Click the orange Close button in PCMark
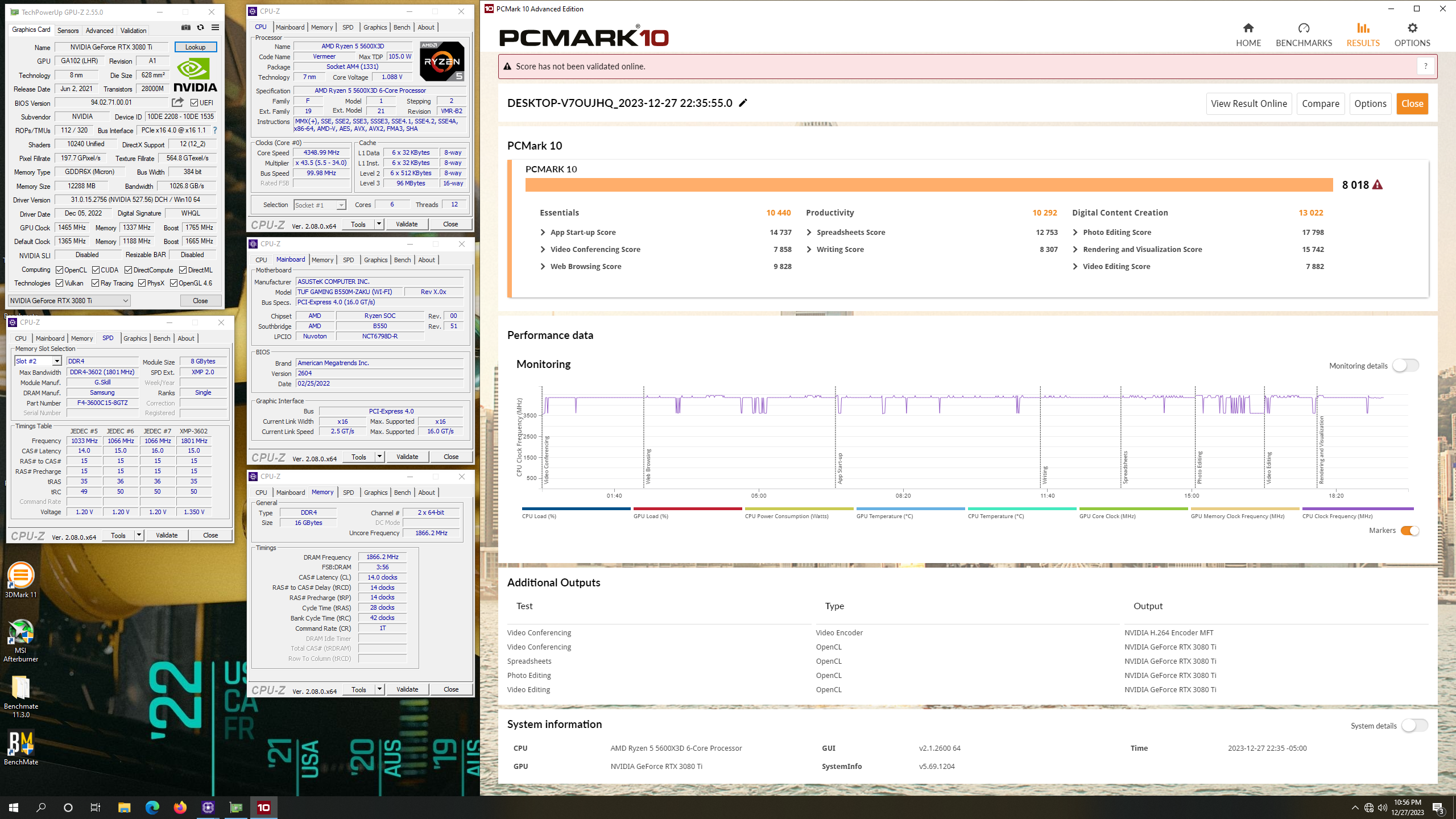 [1412, 104]
